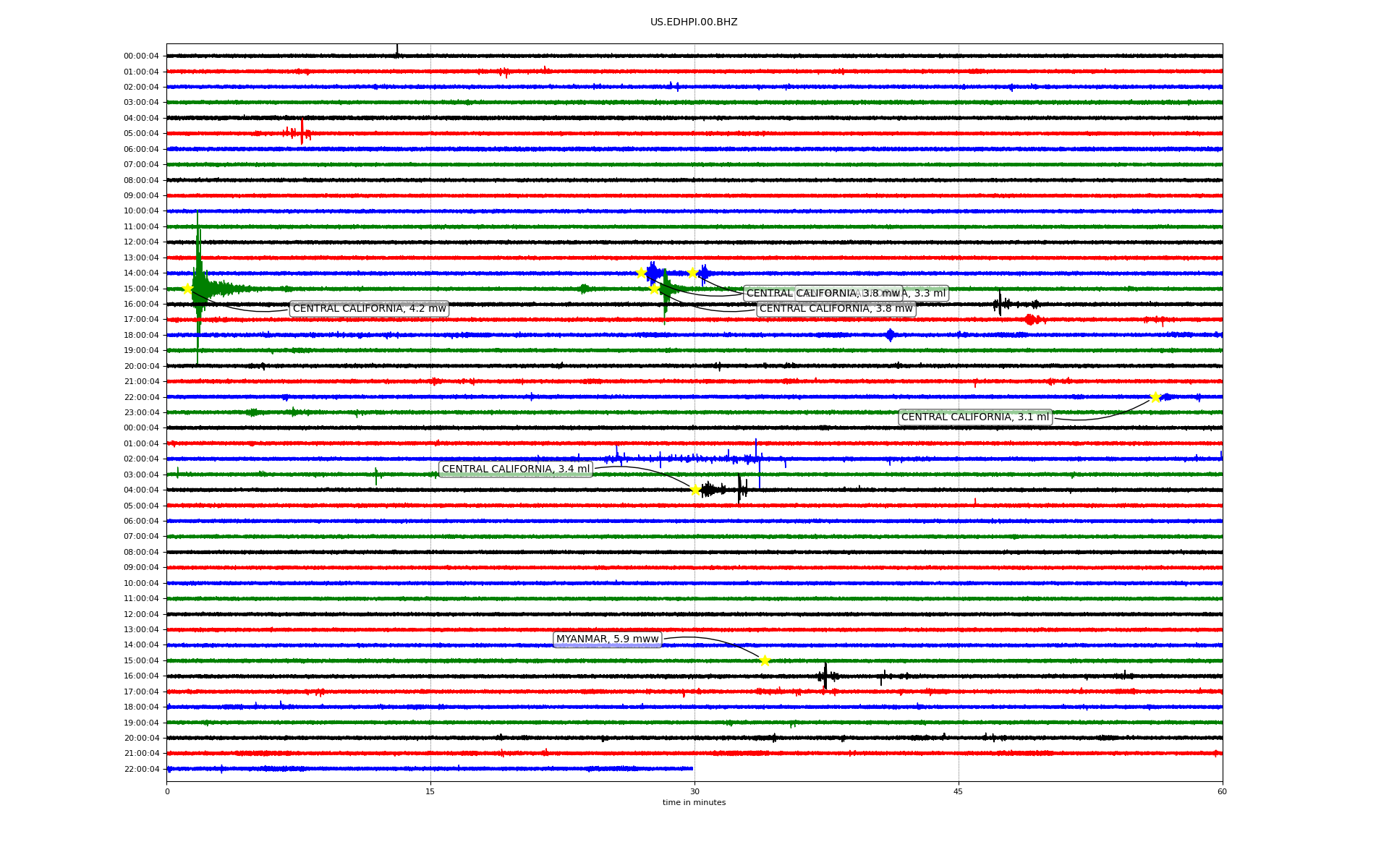Viewport: 1389px width, 868px height.
Task: Click the yellow star for Myanmar 5.9 event
Action: (x=765, y=660)
